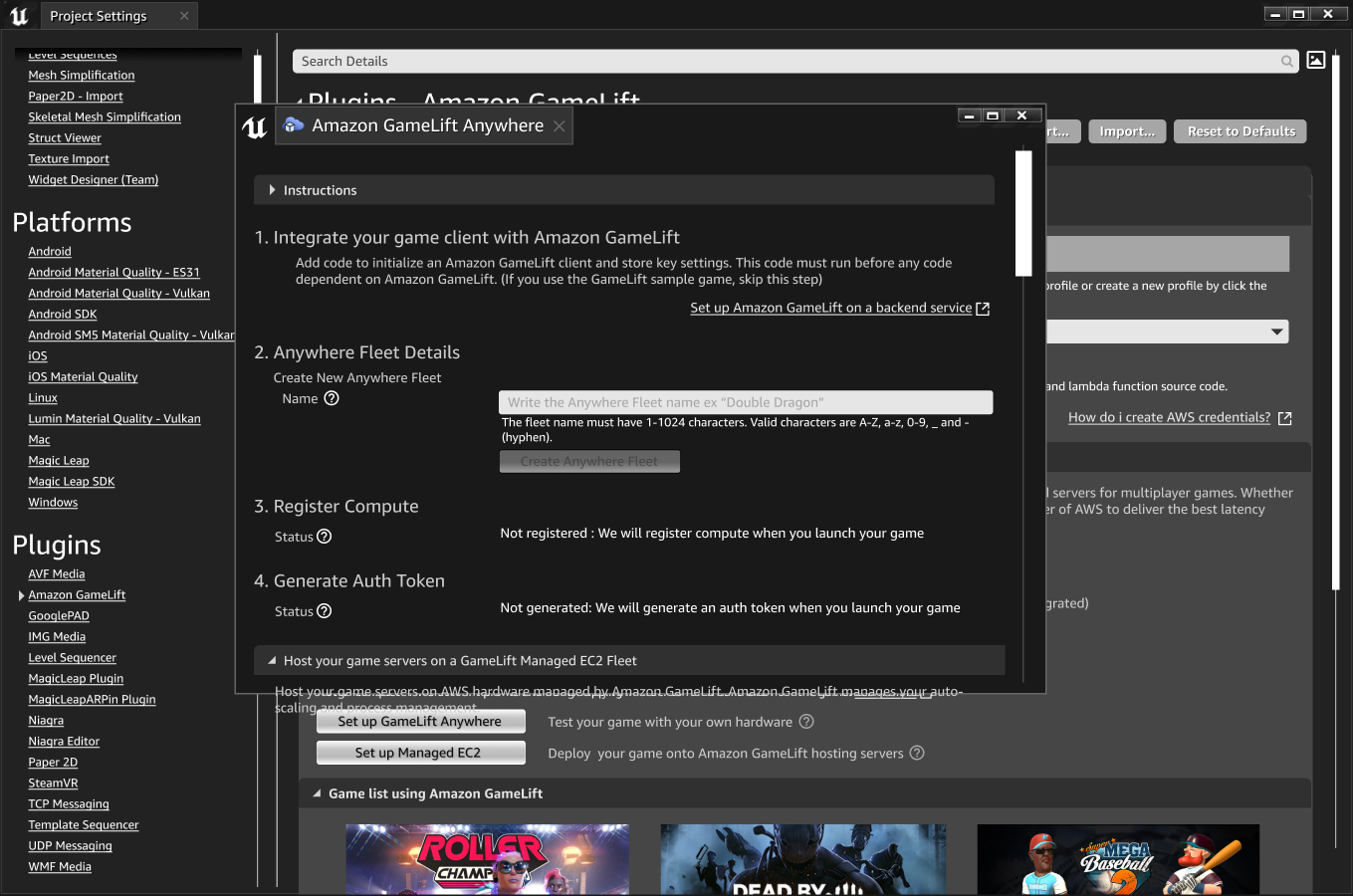Click the Auth Token Status help icon

click(x=324, y=611)
